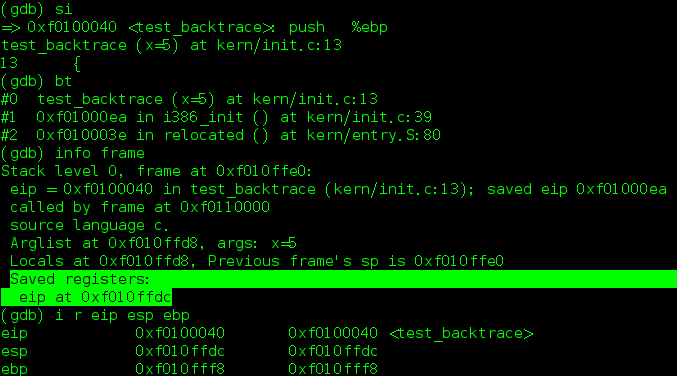Click the 'bt' command after gdb prompt
The width and height of the screenshot is (677, 376).
tap(63, 81)
